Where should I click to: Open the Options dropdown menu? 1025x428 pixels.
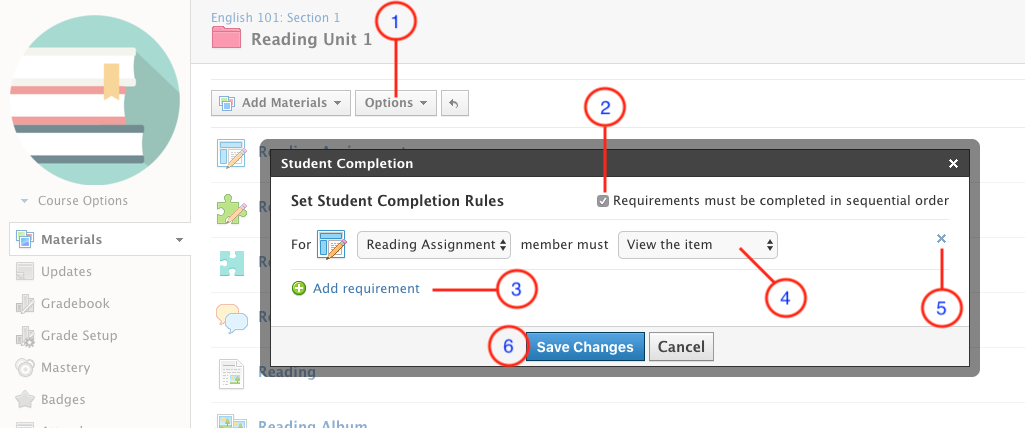396,103
